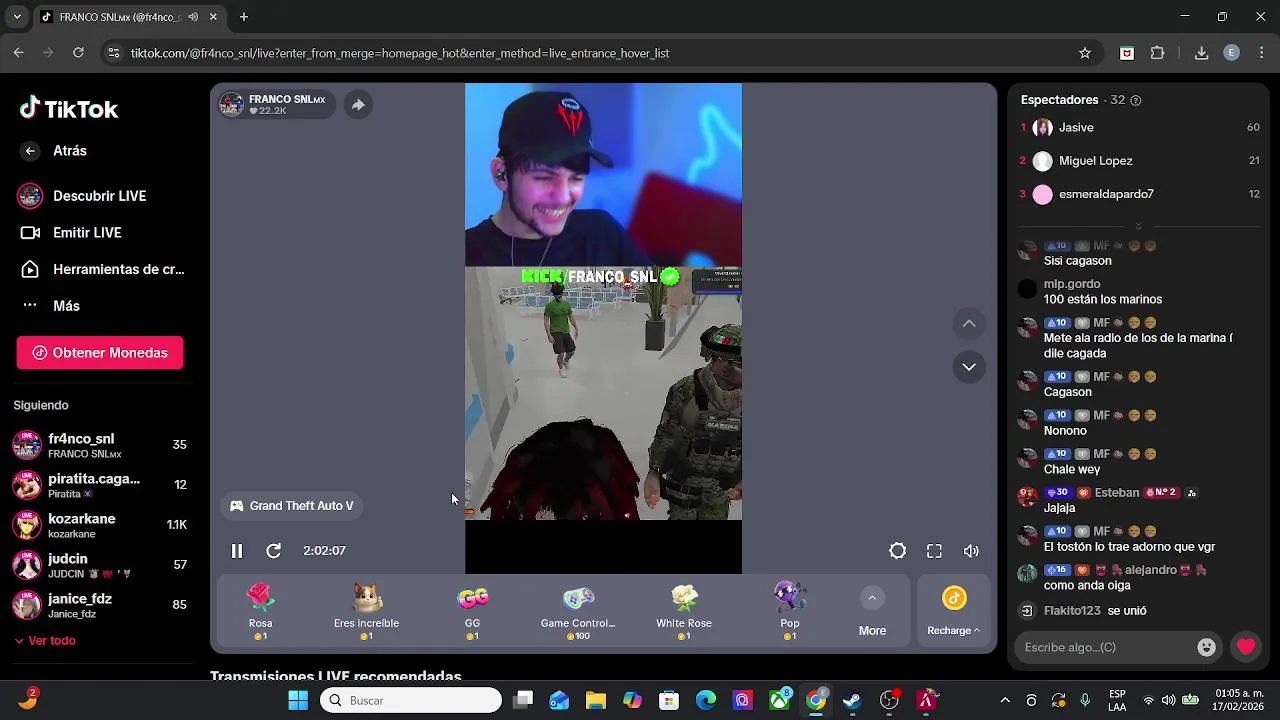Go to next live with down arrow
1280x720 pixels.
pyautogui.click(x=969, y=367)
